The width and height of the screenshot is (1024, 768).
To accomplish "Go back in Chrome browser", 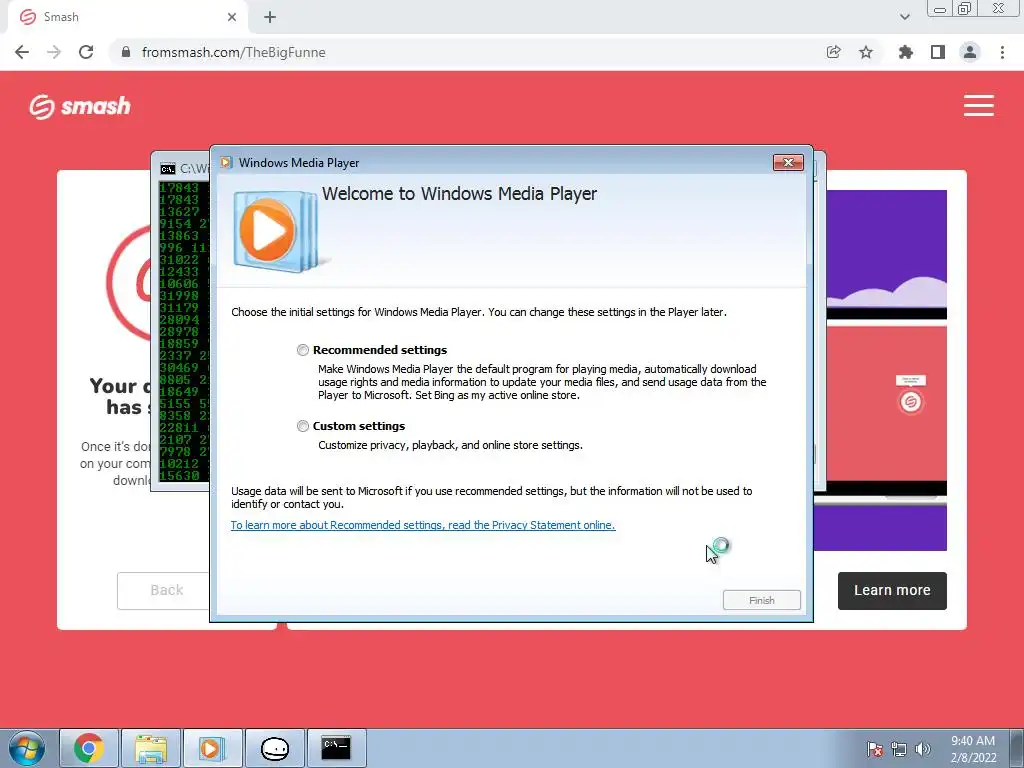I will 22,52.
